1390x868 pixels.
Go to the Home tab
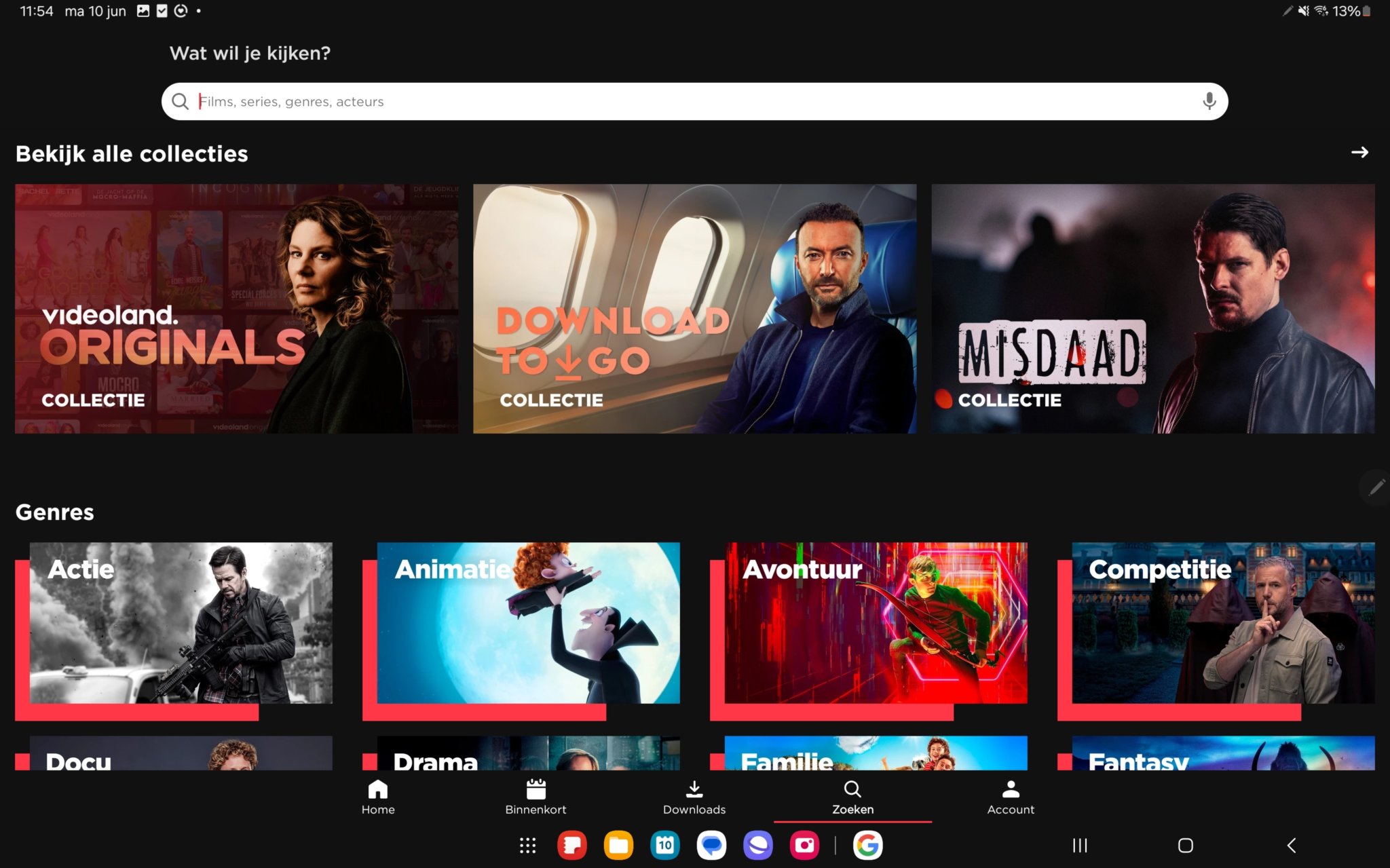click(x=378, y=797)
